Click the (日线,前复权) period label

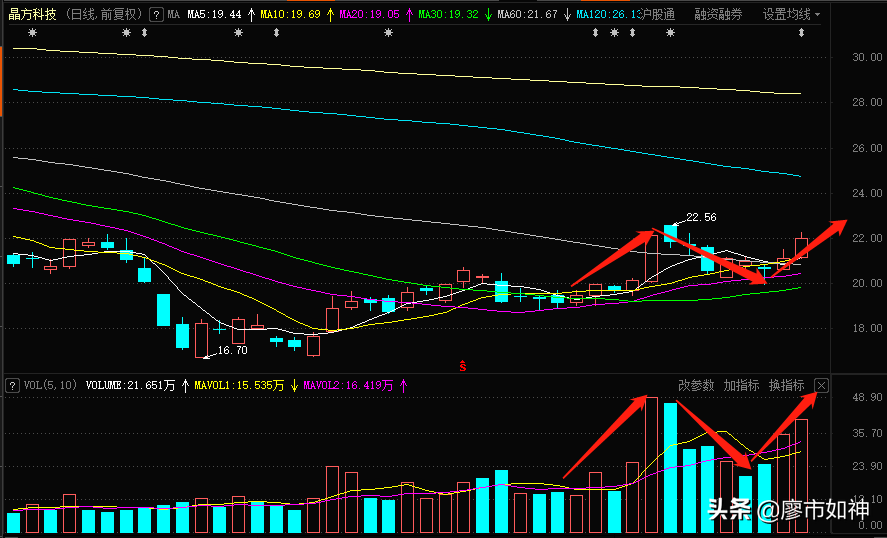point(104,14)
